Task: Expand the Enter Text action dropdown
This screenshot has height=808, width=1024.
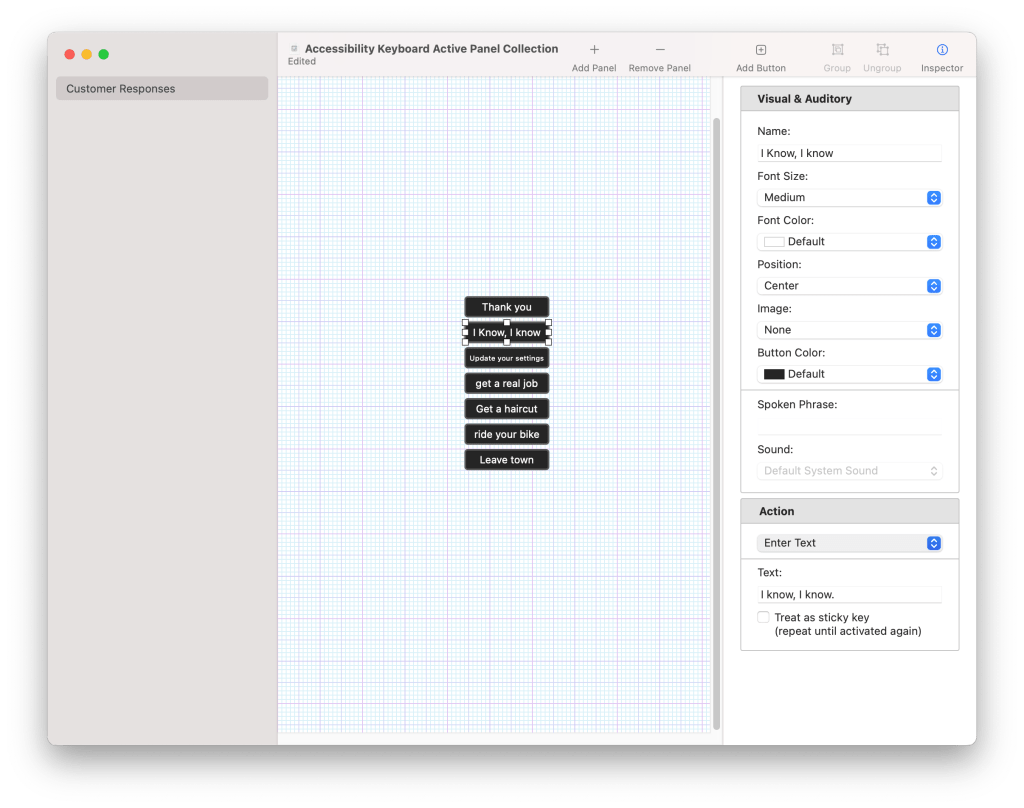Action: pos(849,543)
